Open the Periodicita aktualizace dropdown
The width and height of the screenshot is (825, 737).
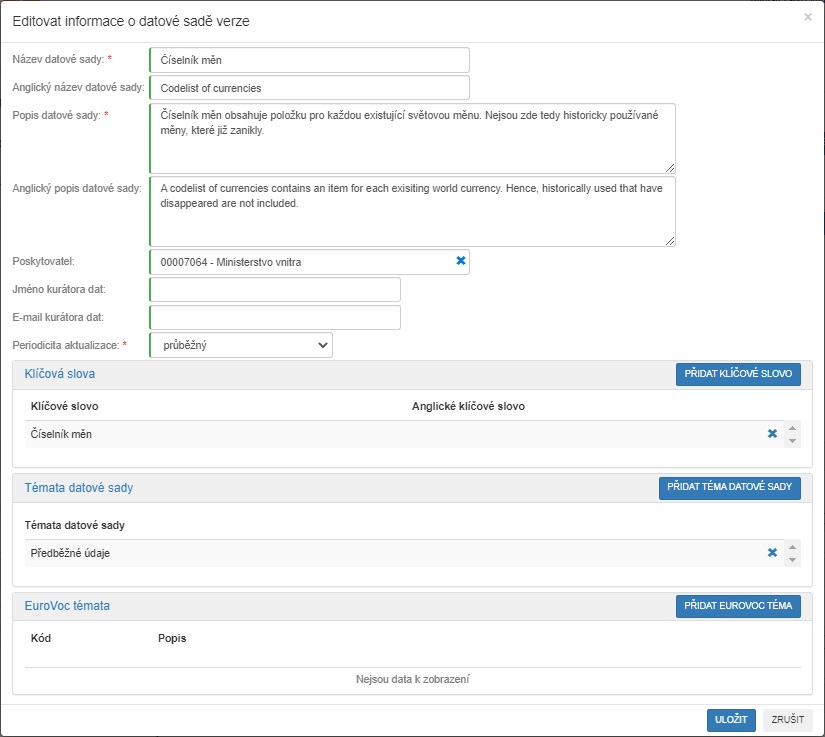click(x=241, y=345)
